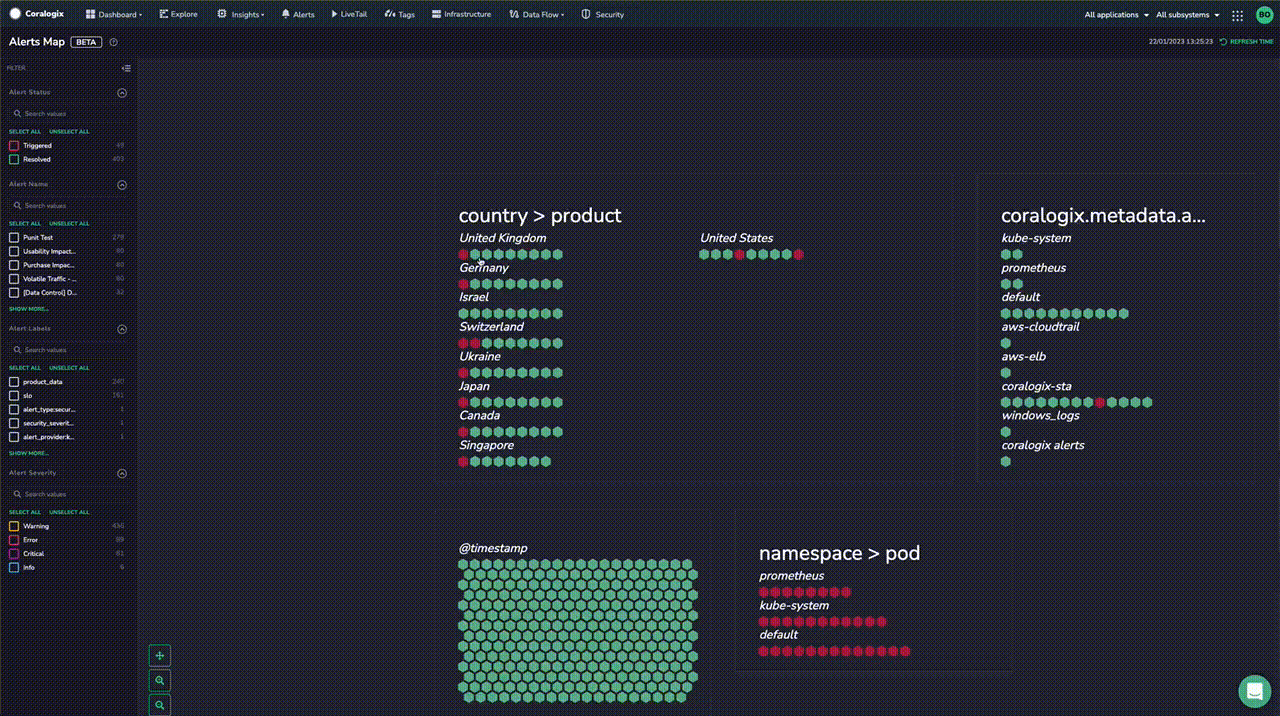Open the Insights dropdown menu
The width and height of the screenshot is (1280, 716).
(241, 15)
